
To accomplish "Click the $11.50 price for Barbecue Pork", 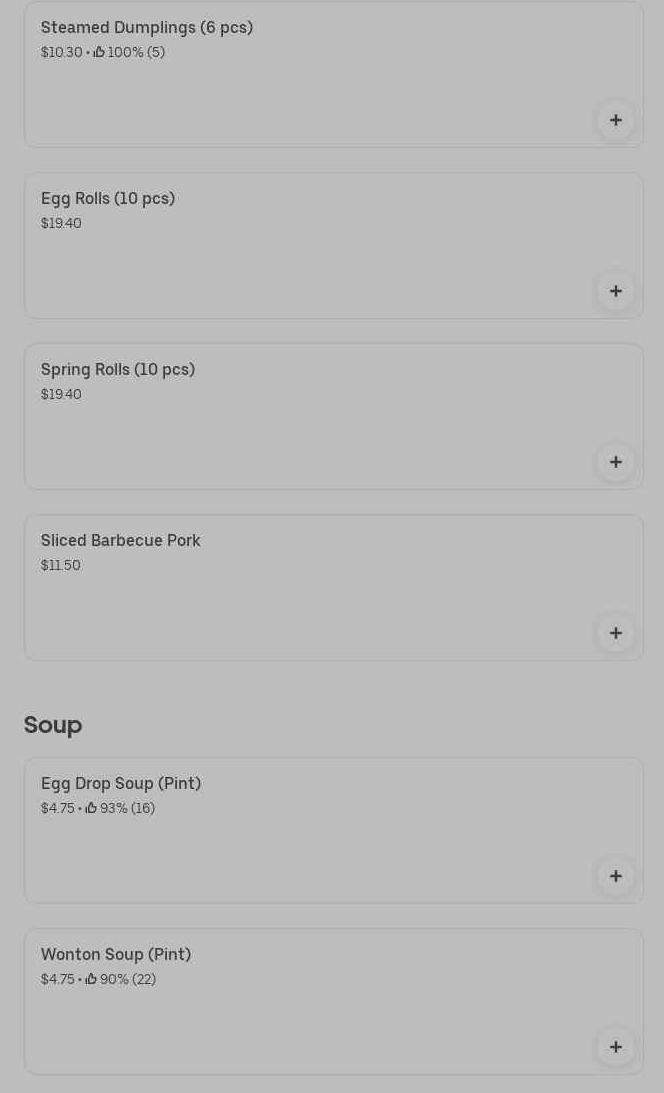I will pos(61,566).
